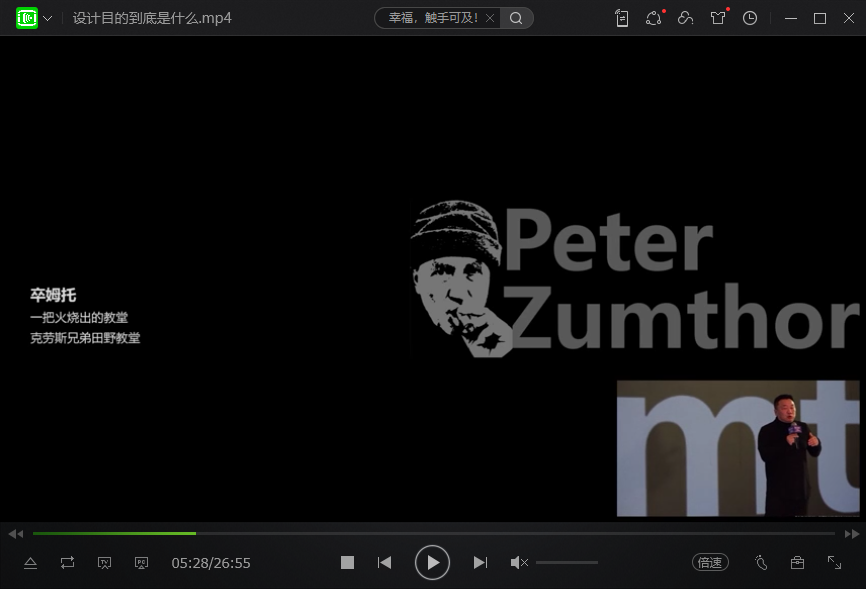Viewport: 866px width, 589px height.
Task: Skip to the previous video
Action: point(384,563)
